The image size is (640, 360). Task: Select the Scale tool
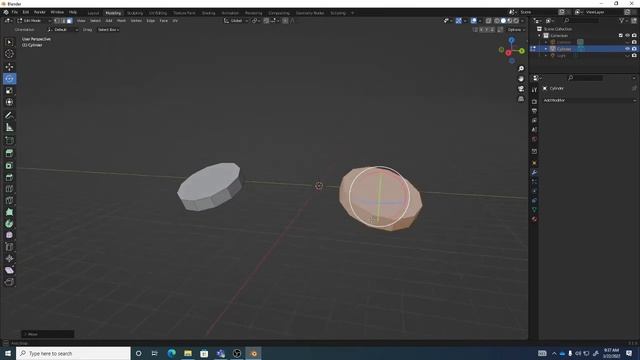coord(9,90)
